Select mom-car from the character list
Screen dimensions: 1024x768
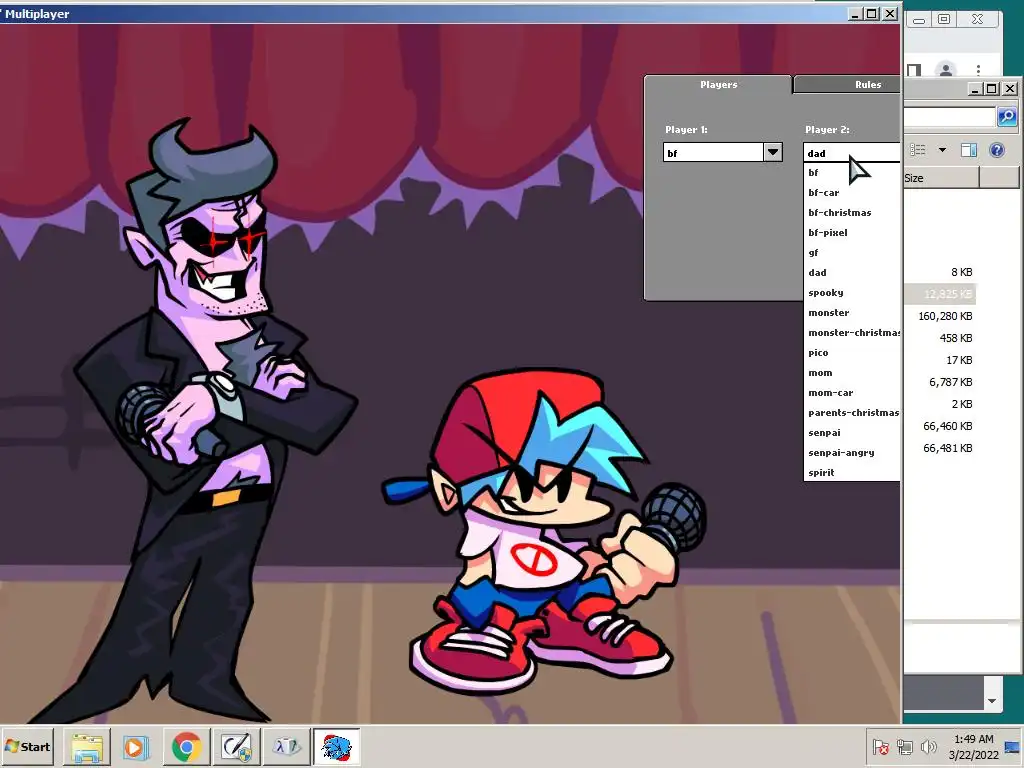(852, 393)
